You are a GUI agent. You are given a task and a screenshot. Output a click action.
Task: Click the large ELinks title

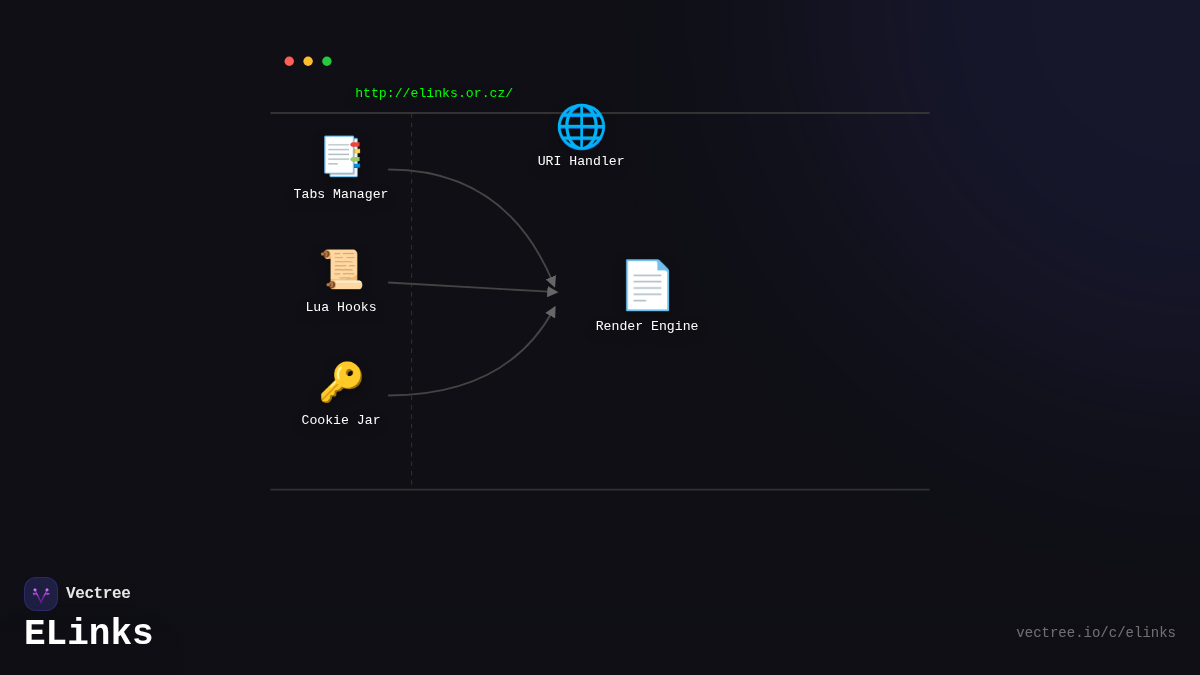(88, 634)
